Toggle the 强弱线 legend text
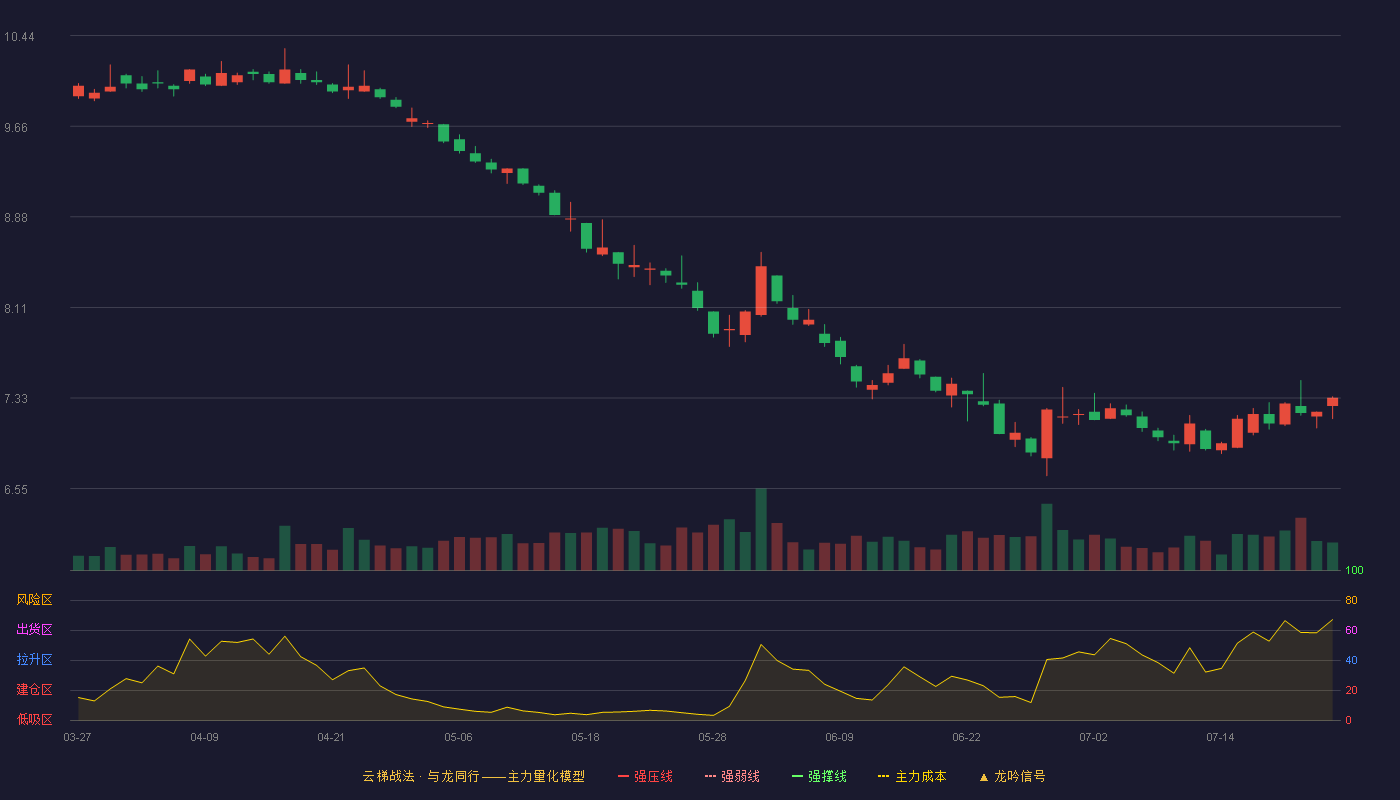Image resolution: width=1400 pixels, height=800 pixels. point(740,776)
